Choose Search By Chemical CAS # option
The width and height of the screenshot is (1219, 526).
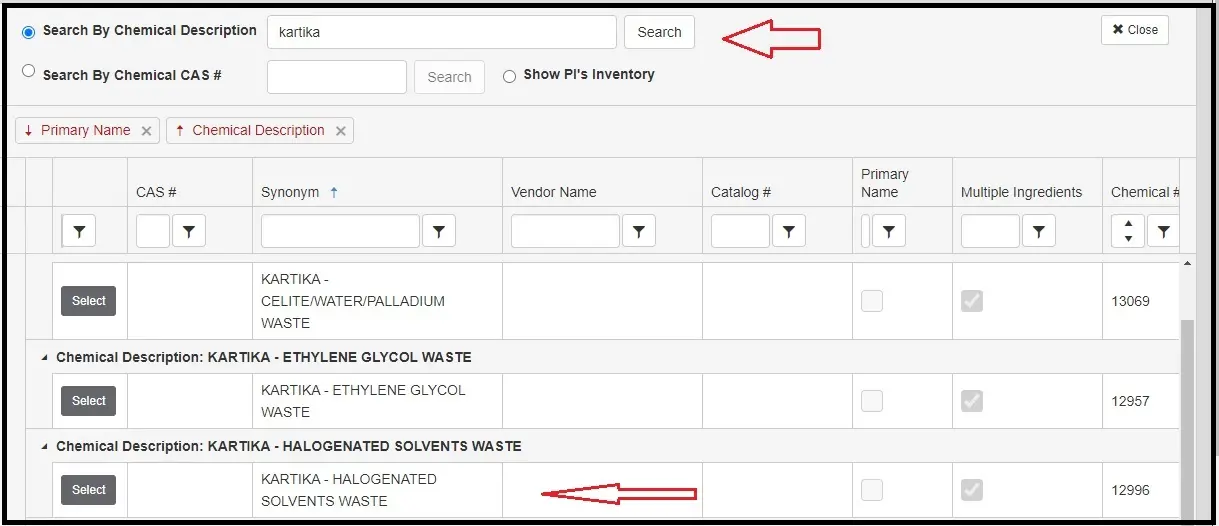coord(28,71)
